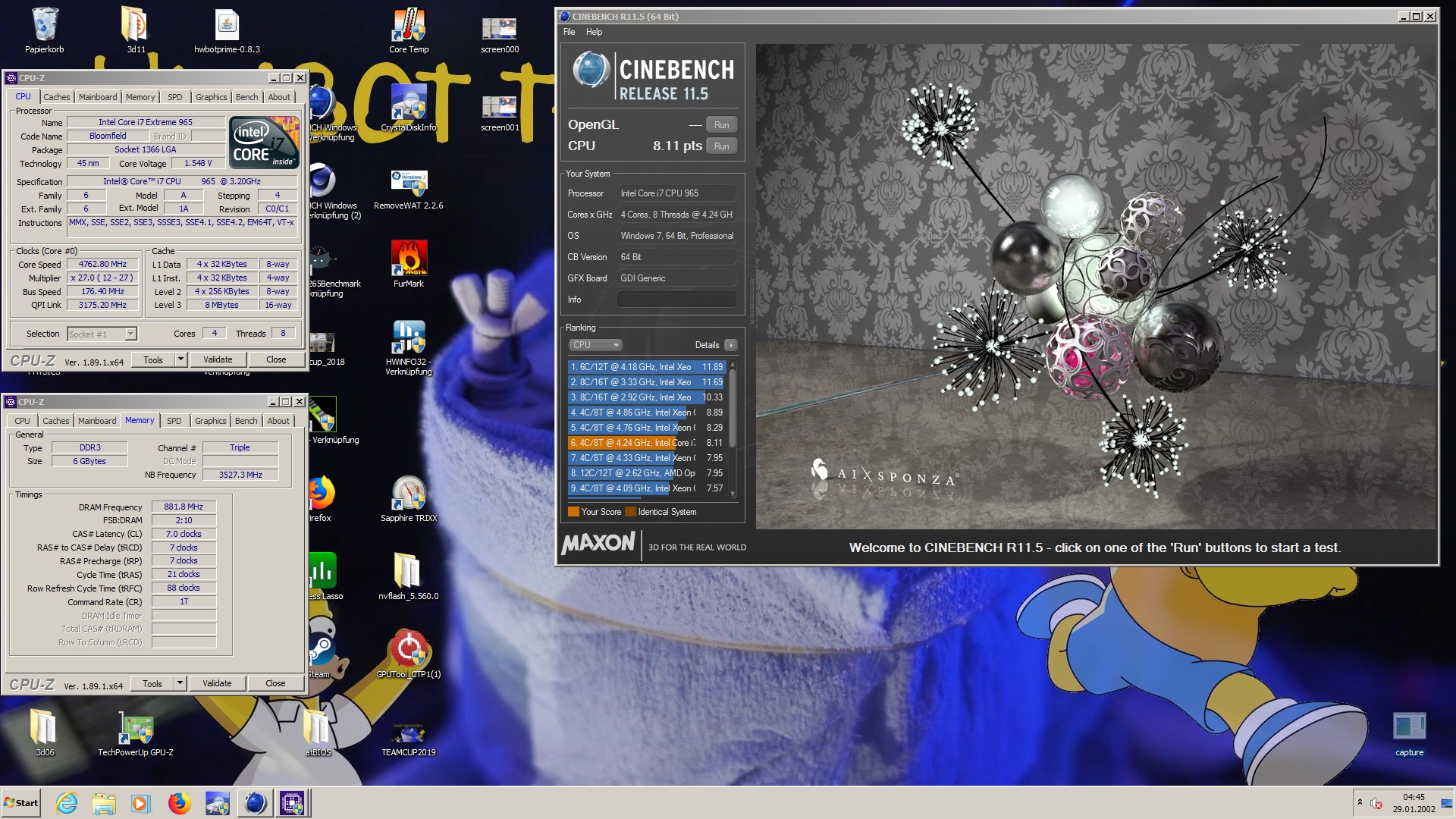Switch to Mainboard tab in upper CPU-Z
Image resolution: width=1456 pixels, height=819 pixels.
(98, 97)
